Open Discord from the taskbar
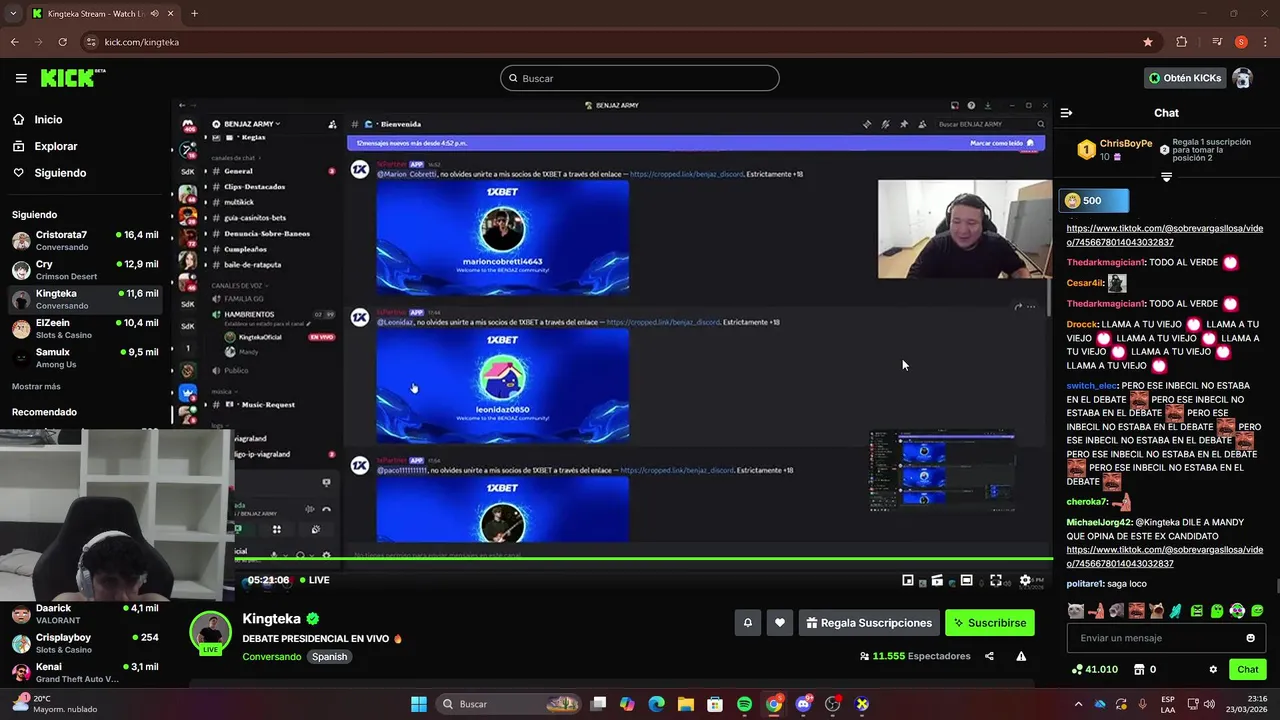The width and height of the screenshot is (1280, 720). click(x=803, y=704)
